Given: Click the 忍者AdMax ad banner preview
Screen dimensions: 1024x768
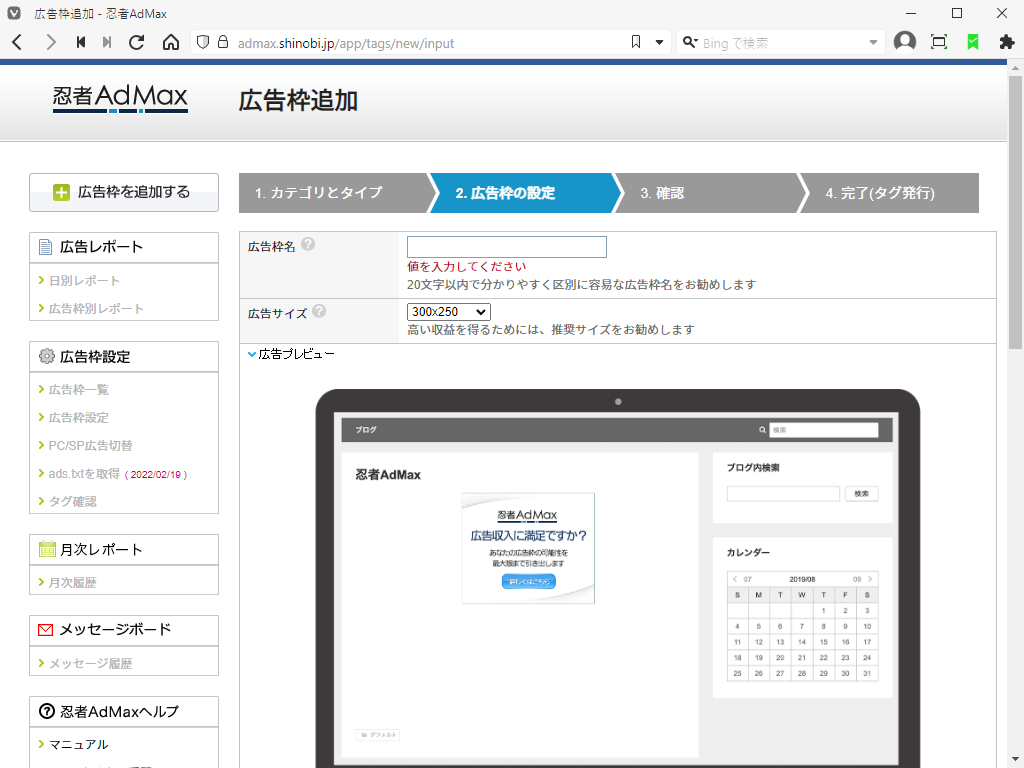Looking at the screenshot, I should [528, 548].
